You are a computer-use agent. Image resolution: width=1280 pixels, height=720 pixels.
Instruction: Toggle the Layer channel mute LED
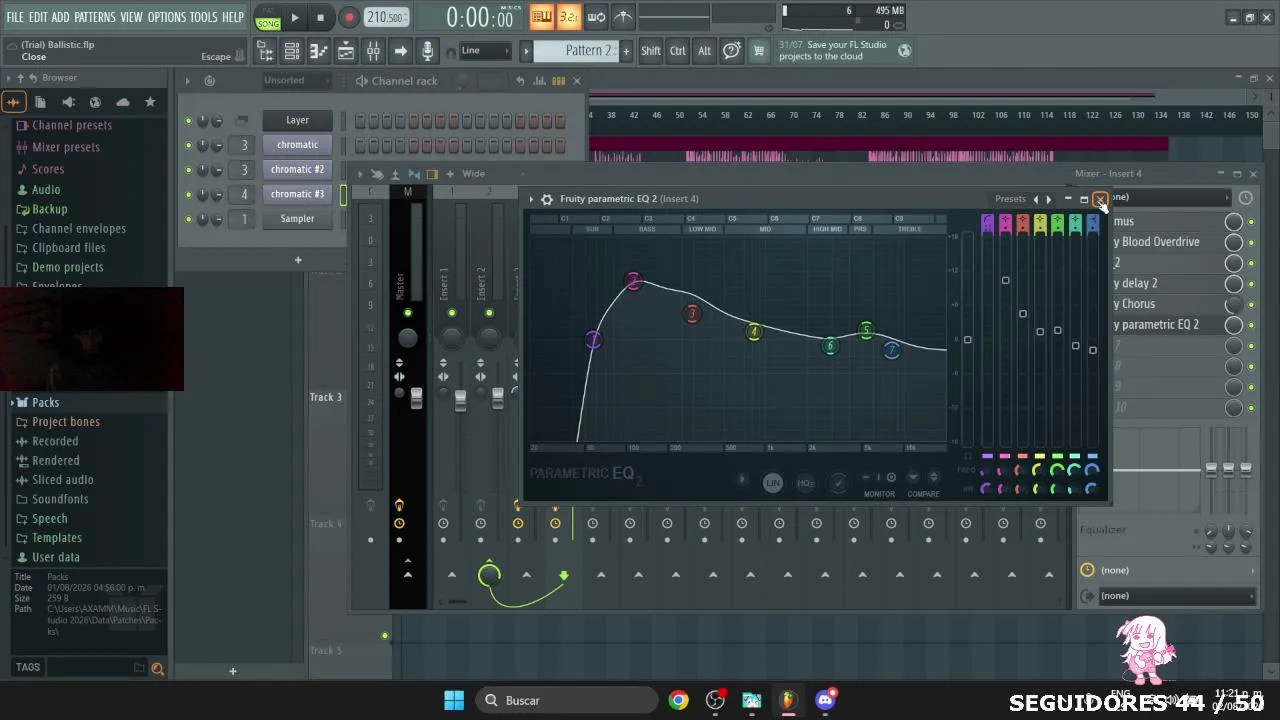[188, 121]
